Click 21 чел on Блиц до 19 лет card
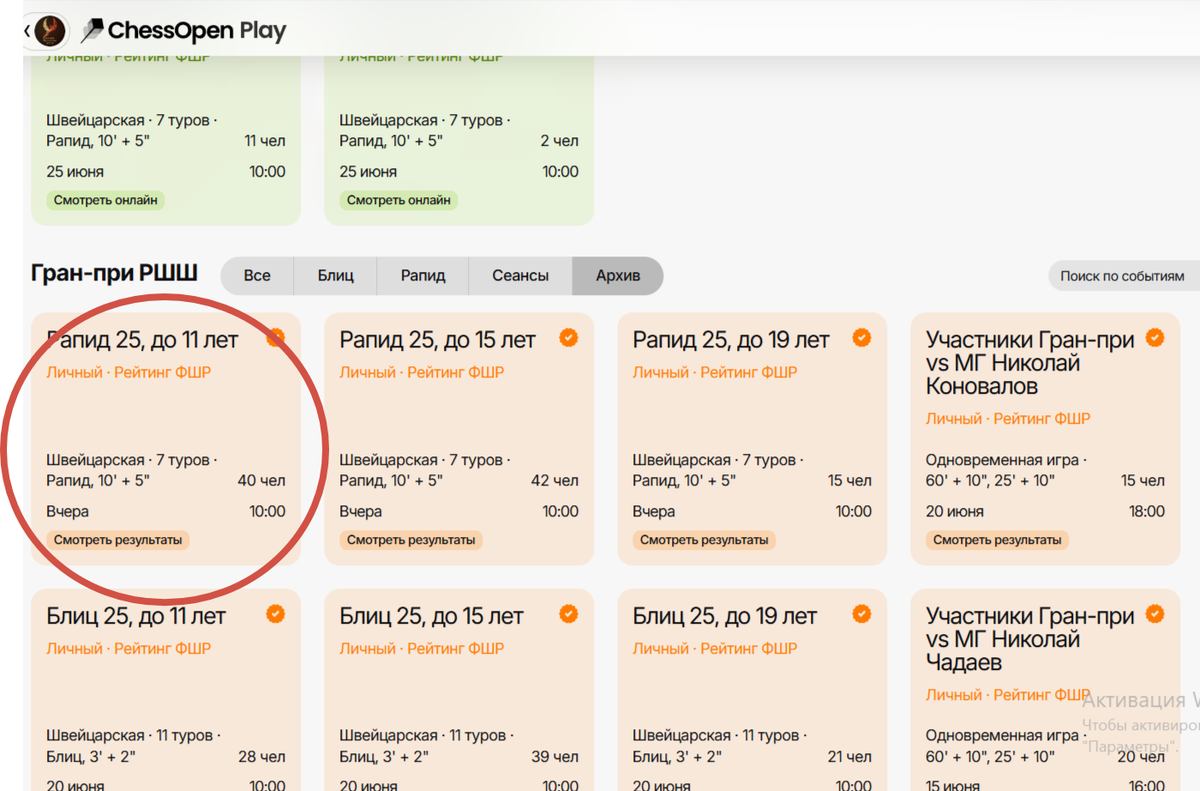 (x=849, y=757)
